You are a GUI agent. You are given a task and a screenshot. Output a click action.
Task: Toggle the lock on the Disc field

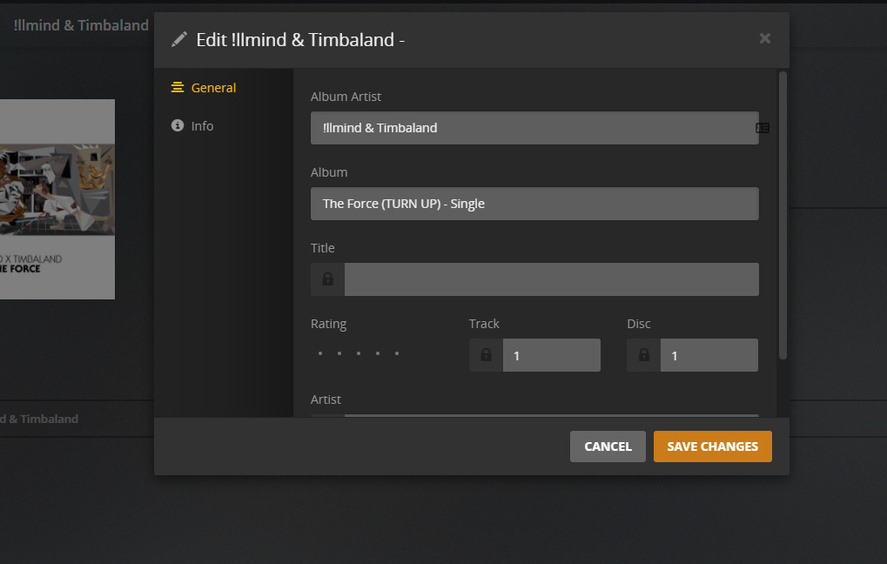pos(644,355)
